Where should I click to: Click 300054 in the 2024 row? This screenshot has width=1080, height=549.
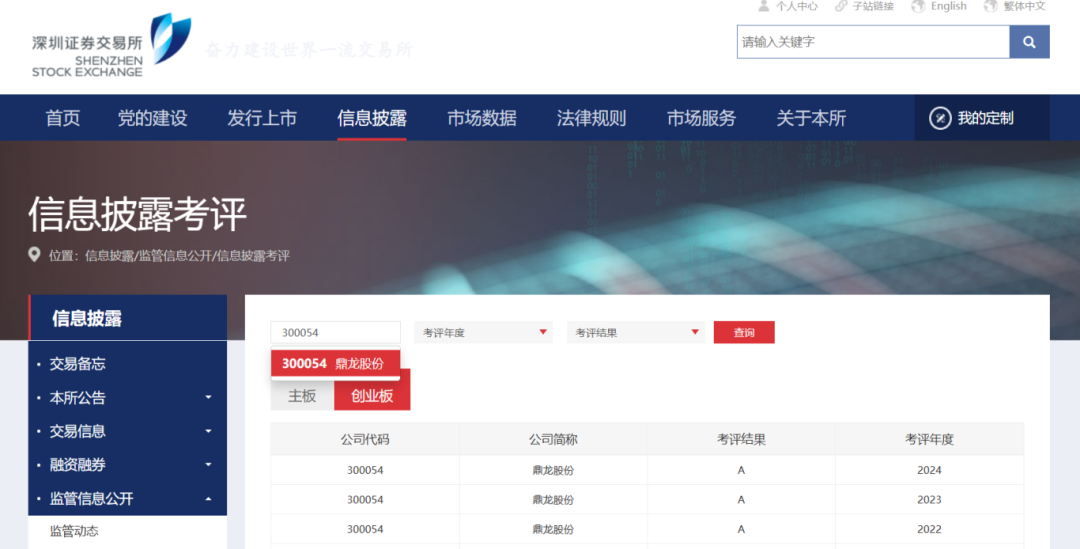click(x=365, y=470)
